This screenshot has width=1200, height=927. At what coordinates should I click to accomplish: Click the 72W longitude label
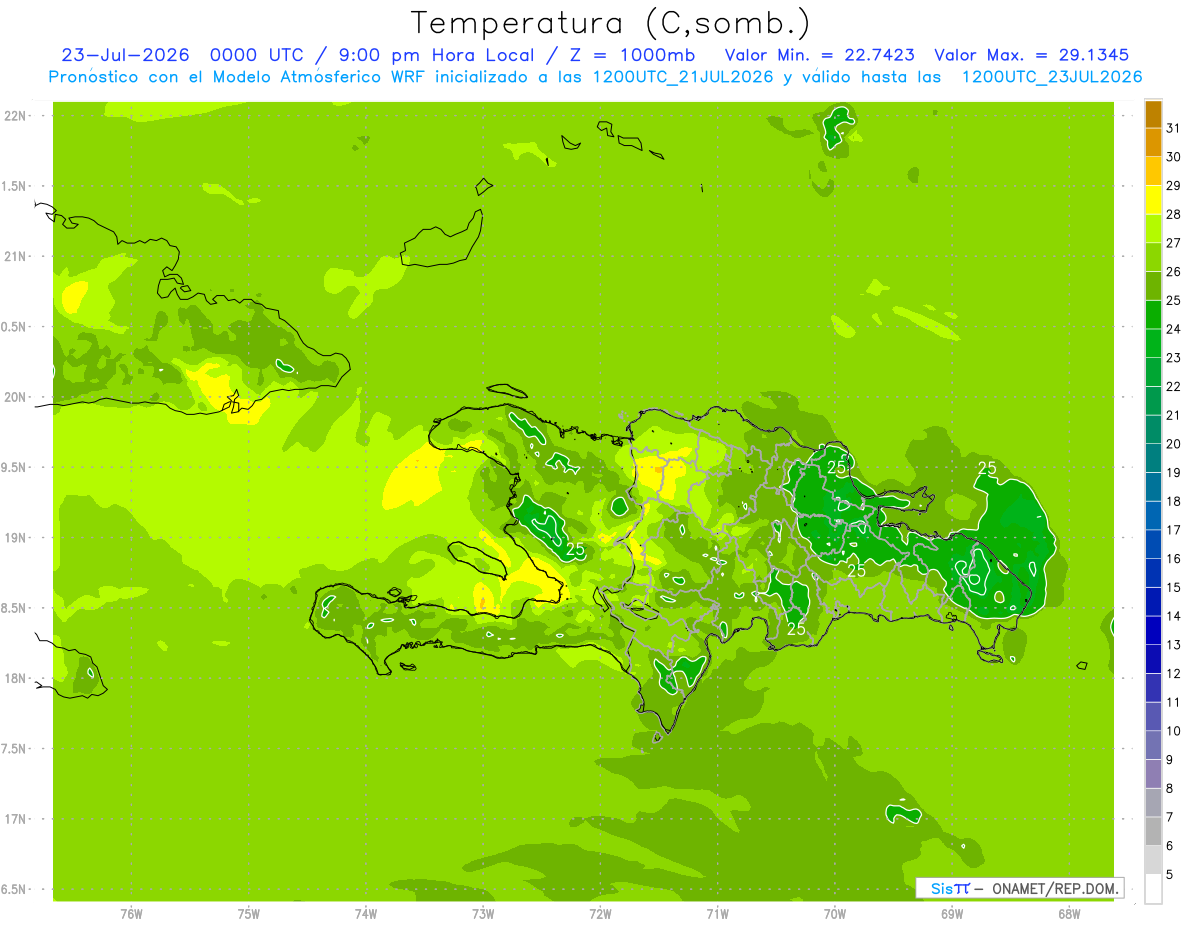coord(600,913)
